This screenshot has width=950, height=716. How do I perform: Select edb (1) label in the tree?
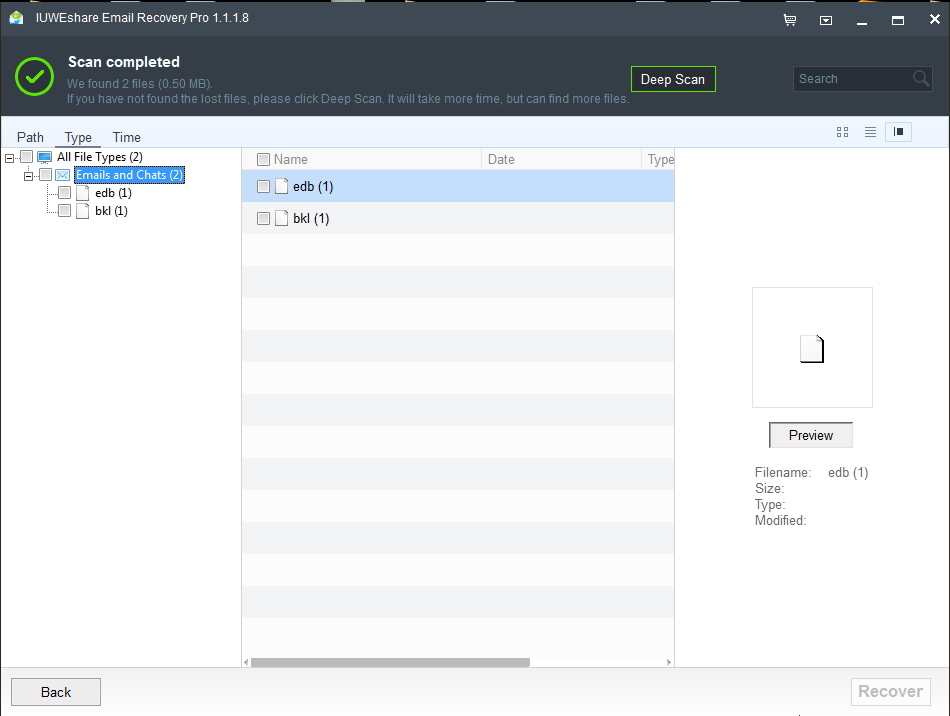(x=113, y=193)
